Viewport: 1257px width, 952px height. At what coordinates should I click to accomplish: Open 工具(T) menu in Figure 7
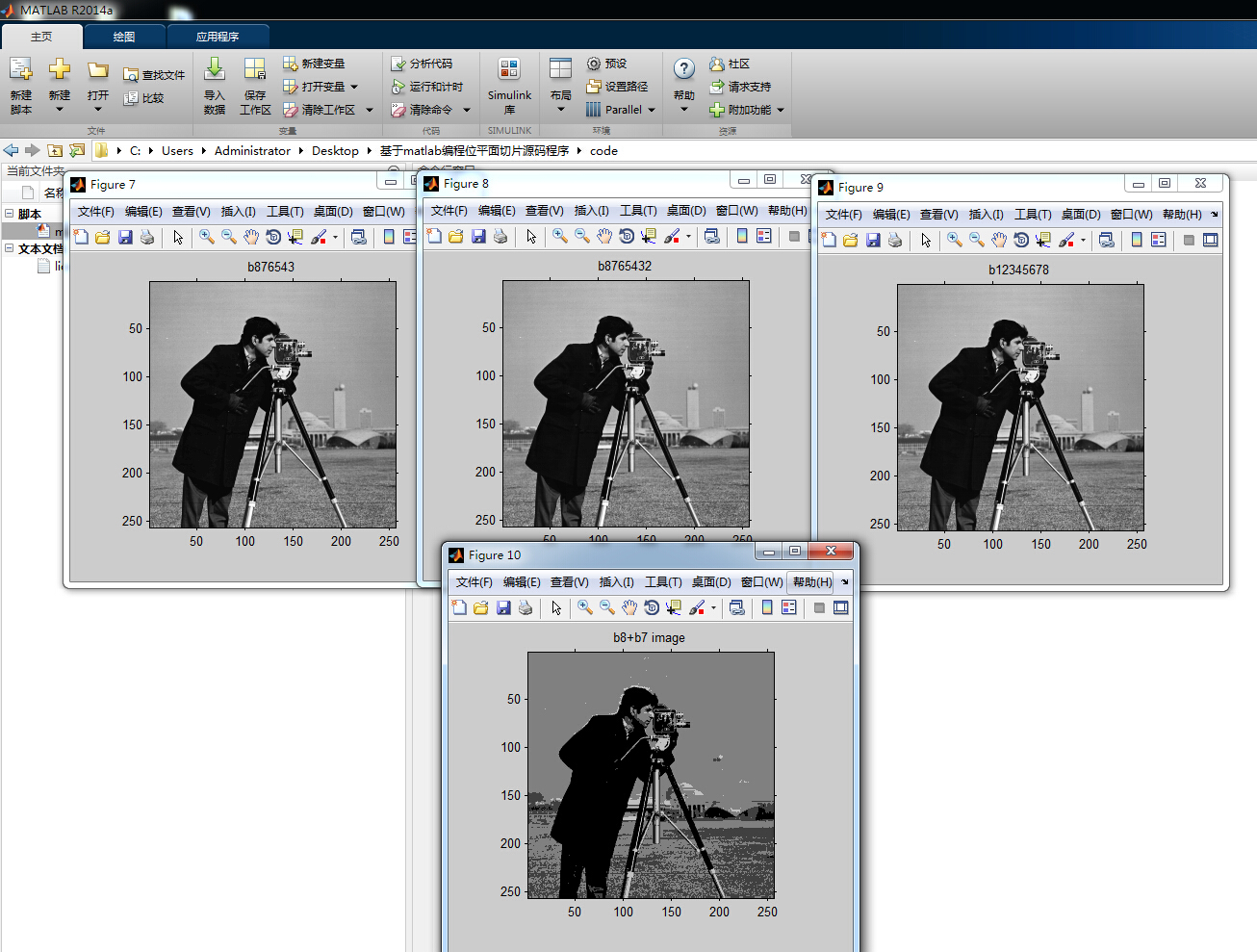pos(285,212)
